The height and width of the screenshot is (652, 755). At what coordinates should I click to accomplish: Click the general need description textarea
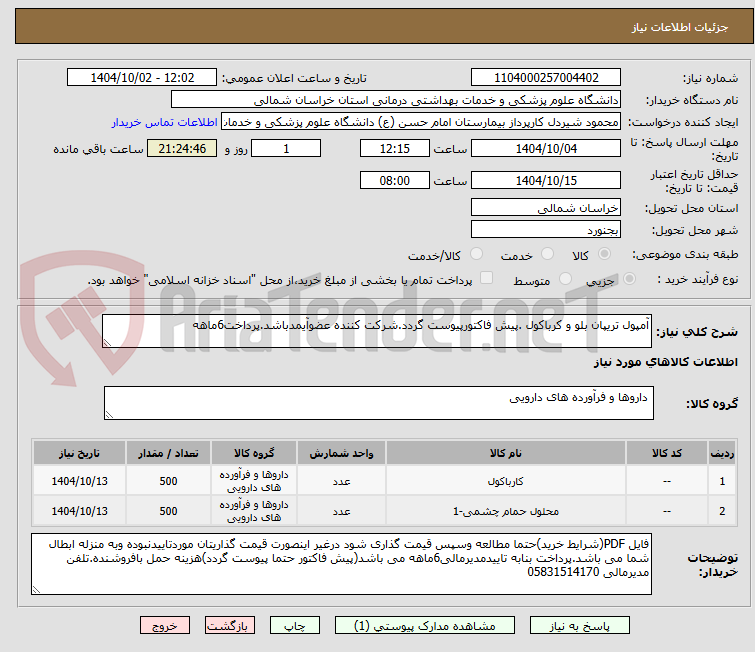click(377, 331)
